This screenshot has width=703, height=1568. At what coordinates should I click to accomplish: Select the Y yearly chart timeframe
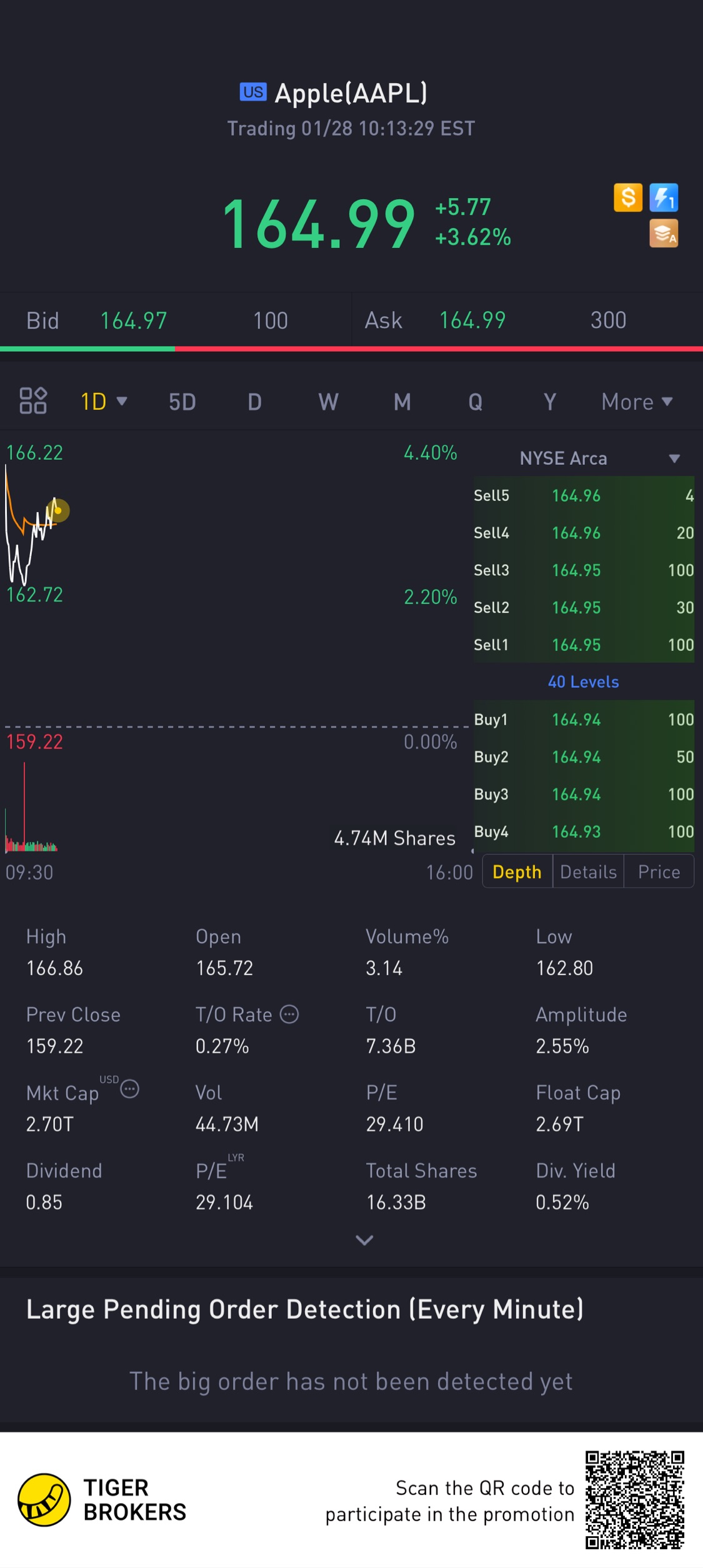pyautogui.click(x=549, y=402)
